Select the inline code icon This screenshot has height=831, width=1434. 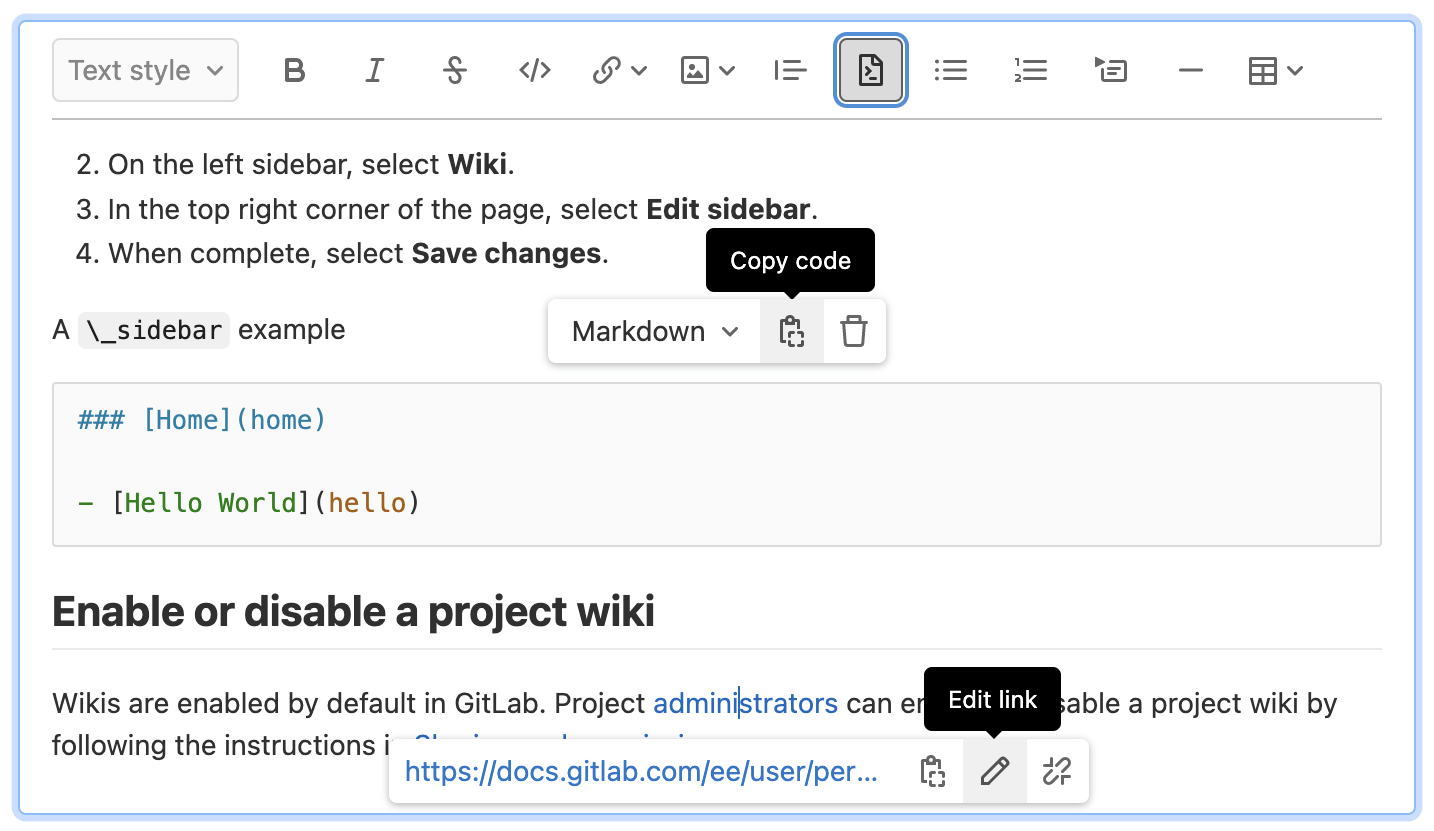[534, 70]
